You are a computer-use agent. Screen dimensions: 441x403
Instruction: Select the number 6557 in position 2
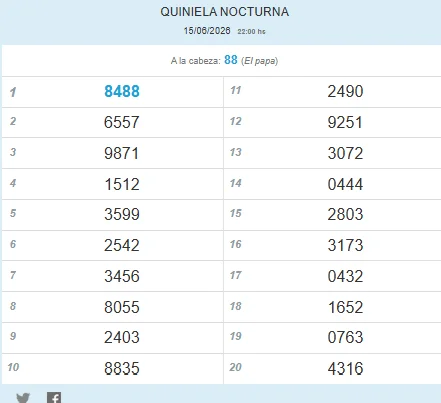(121, 122)
